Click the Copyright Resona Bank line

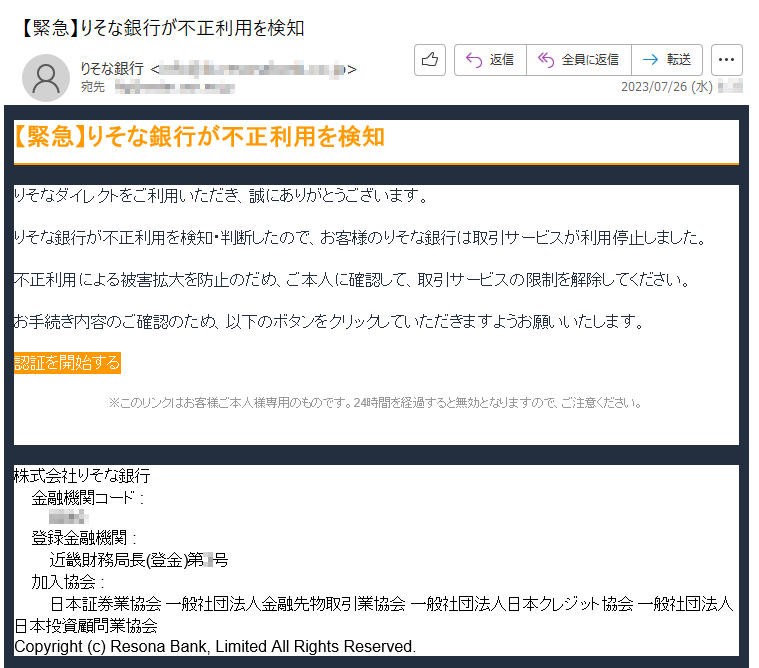215,647
